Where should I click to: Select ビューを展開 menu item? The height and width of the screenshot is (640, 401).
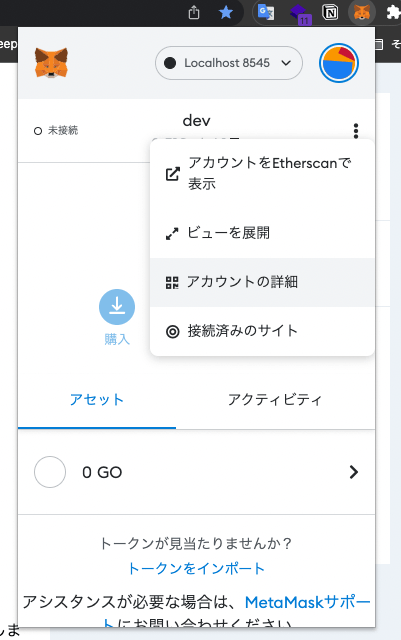[x=262, y=233]
